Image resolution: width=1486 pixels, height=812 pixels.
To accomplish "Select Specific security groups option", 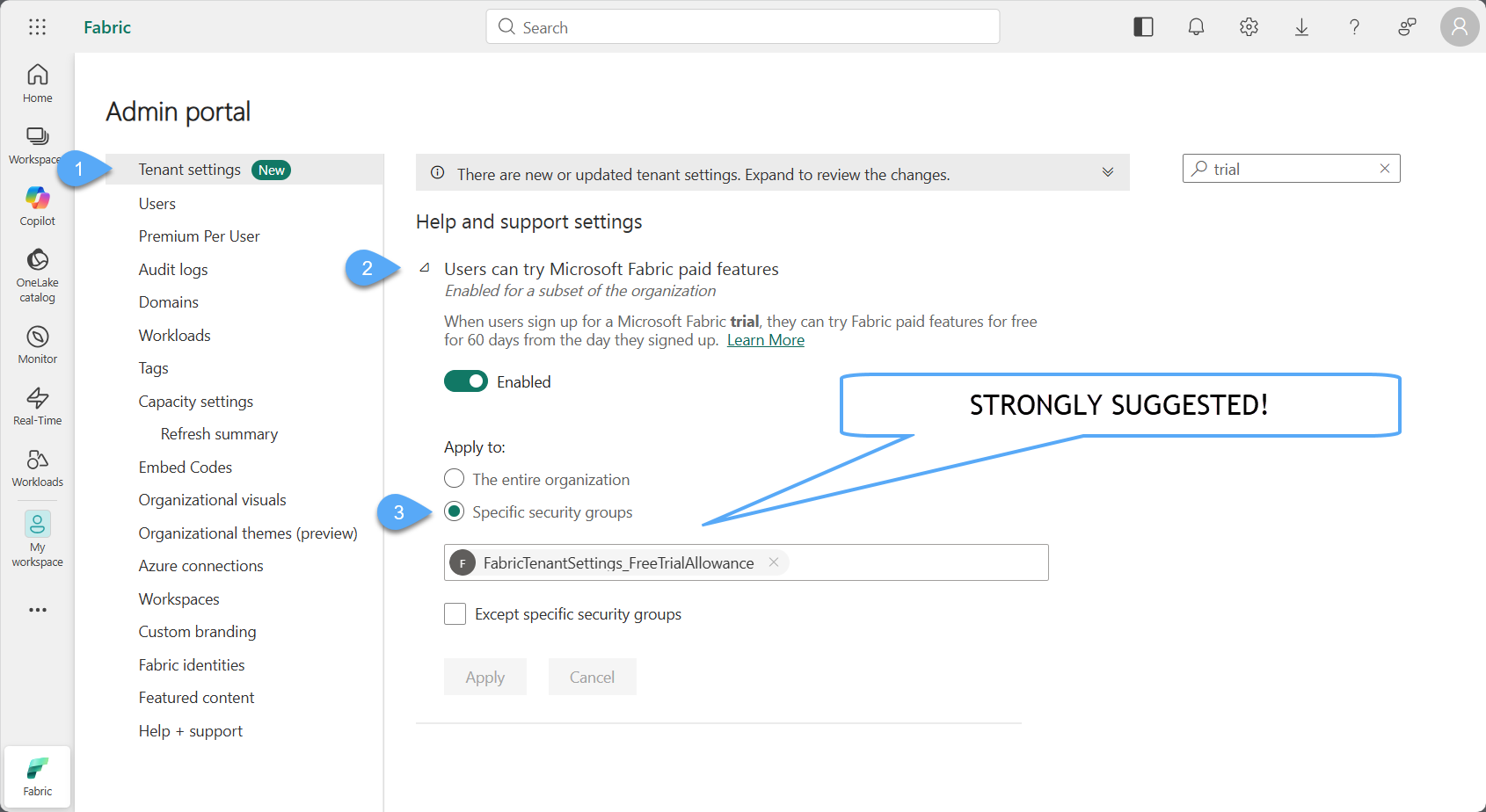I will point(454,511).
